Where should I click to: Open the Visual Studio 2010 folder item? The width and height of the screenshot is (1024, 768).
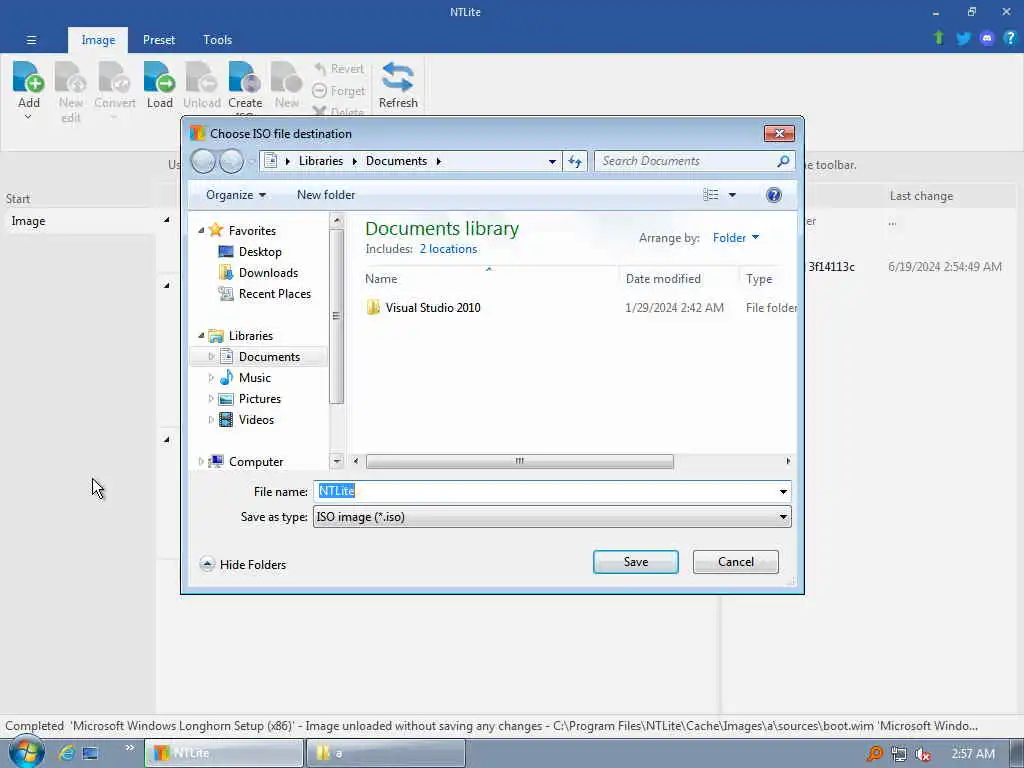point(432,308)
